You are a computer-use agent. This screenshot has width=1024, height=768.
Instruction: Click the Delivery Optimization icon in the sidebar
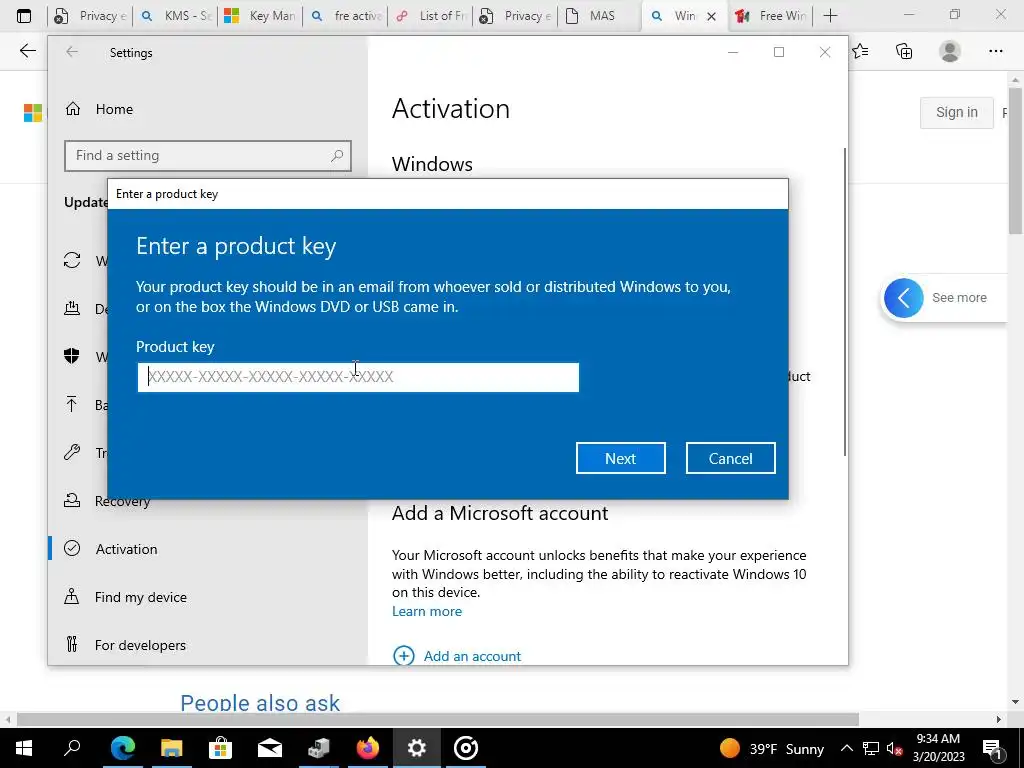(72, 308)
